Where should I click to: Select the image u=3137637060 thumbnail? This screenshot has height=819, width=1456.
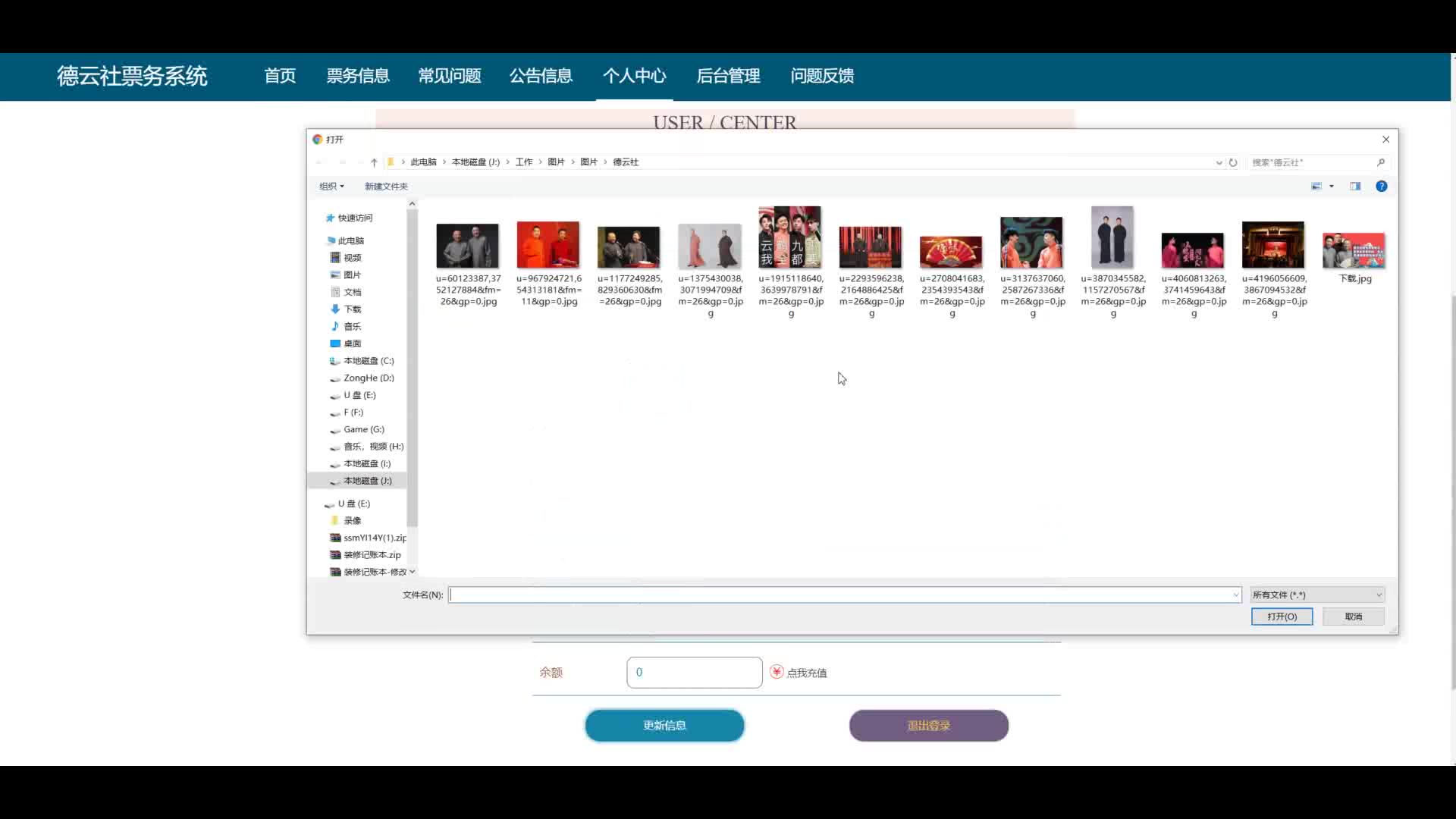(x=1031, y=243)
